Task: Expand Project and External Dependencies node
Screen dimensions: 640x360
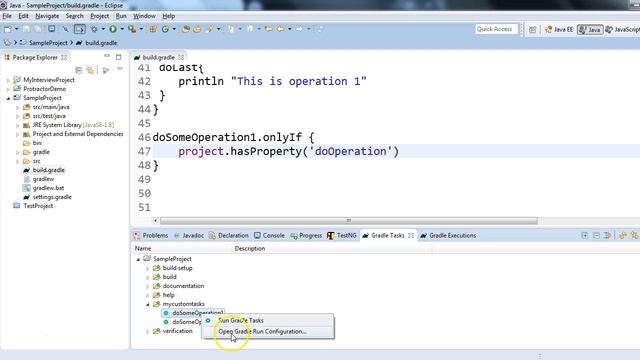Action: pyautogui.click(x=18, y=134)
